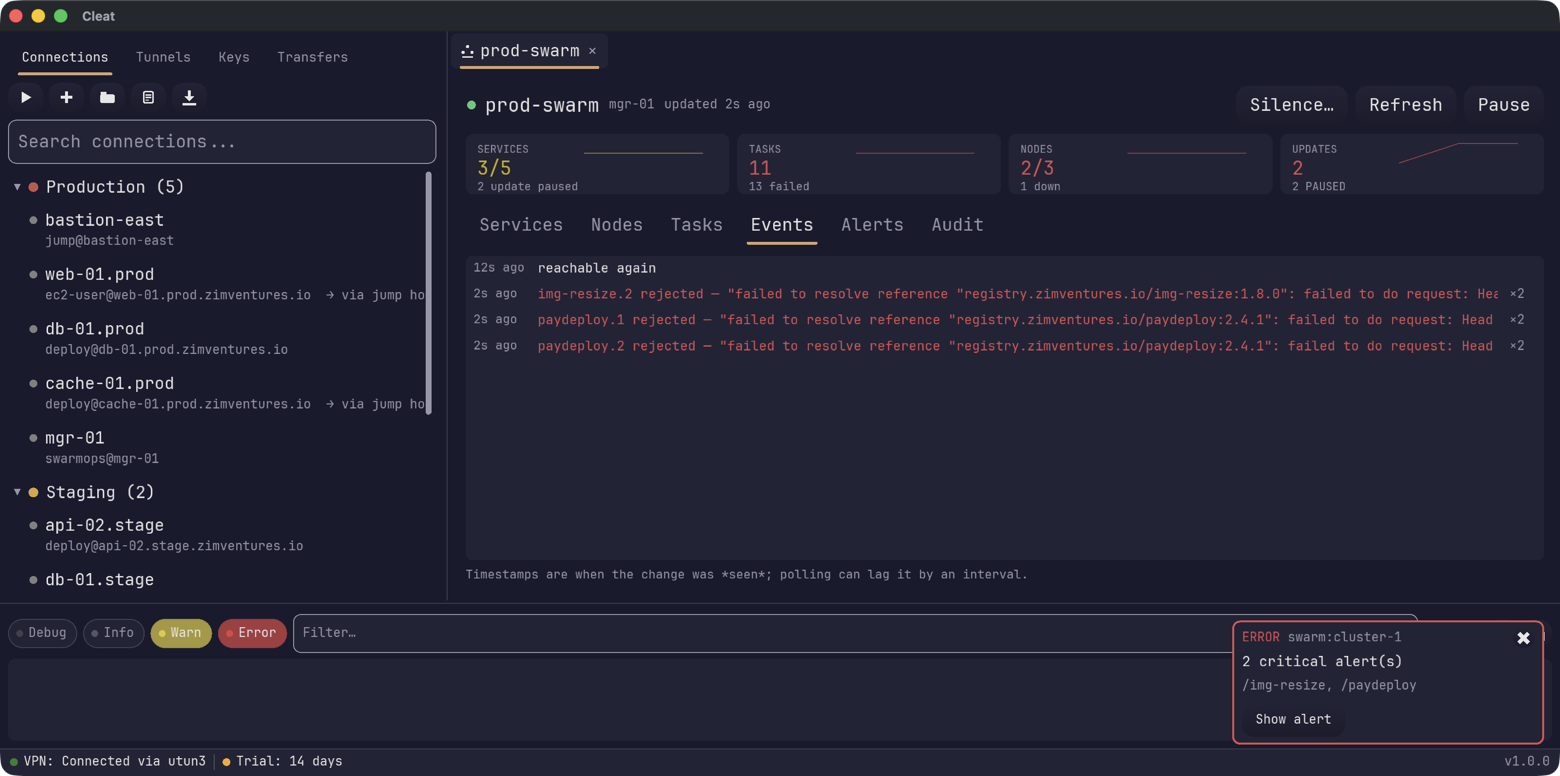Click the connections list scrollbar
Screen dimensions: 1560x776
click(x=429, y=292)
